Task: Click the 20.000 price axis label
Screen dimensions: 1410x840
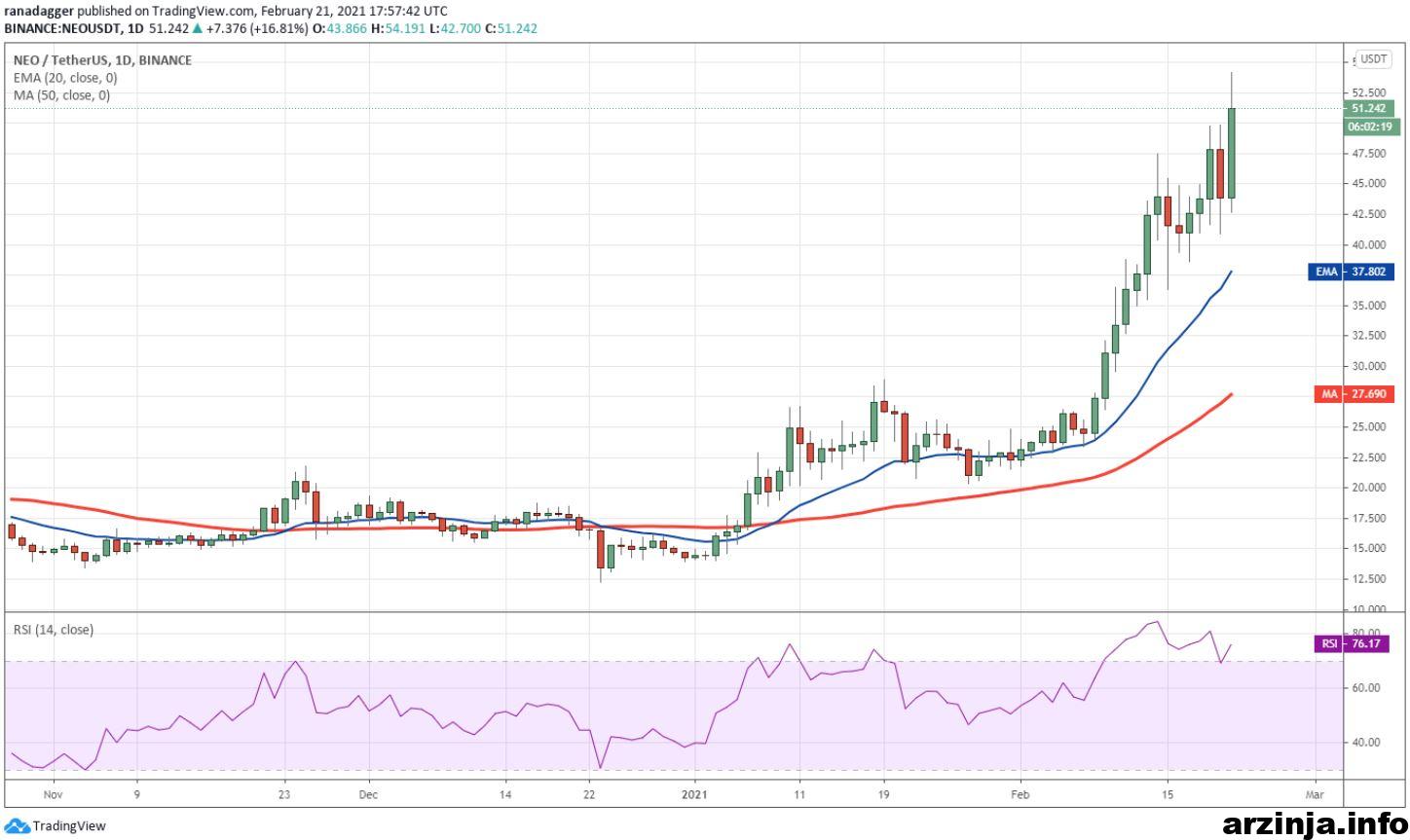Action: pyautogui.click(x=1369, y=488)
